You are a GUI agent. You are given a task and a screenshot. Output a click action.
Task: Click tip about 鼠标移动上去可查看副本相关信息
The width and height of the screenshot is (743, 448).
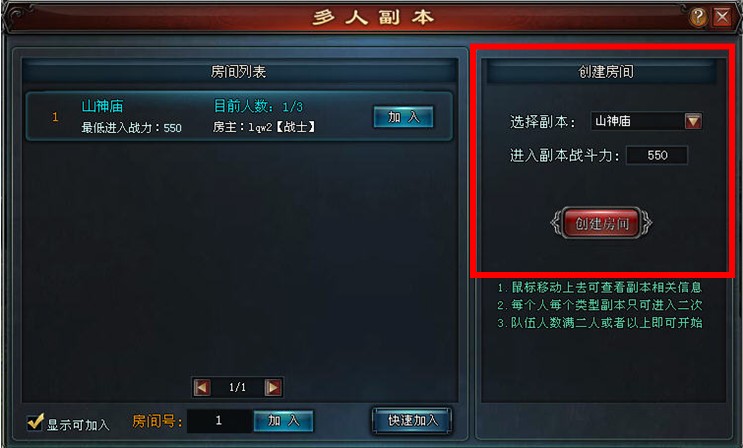[x=599, y=287]
